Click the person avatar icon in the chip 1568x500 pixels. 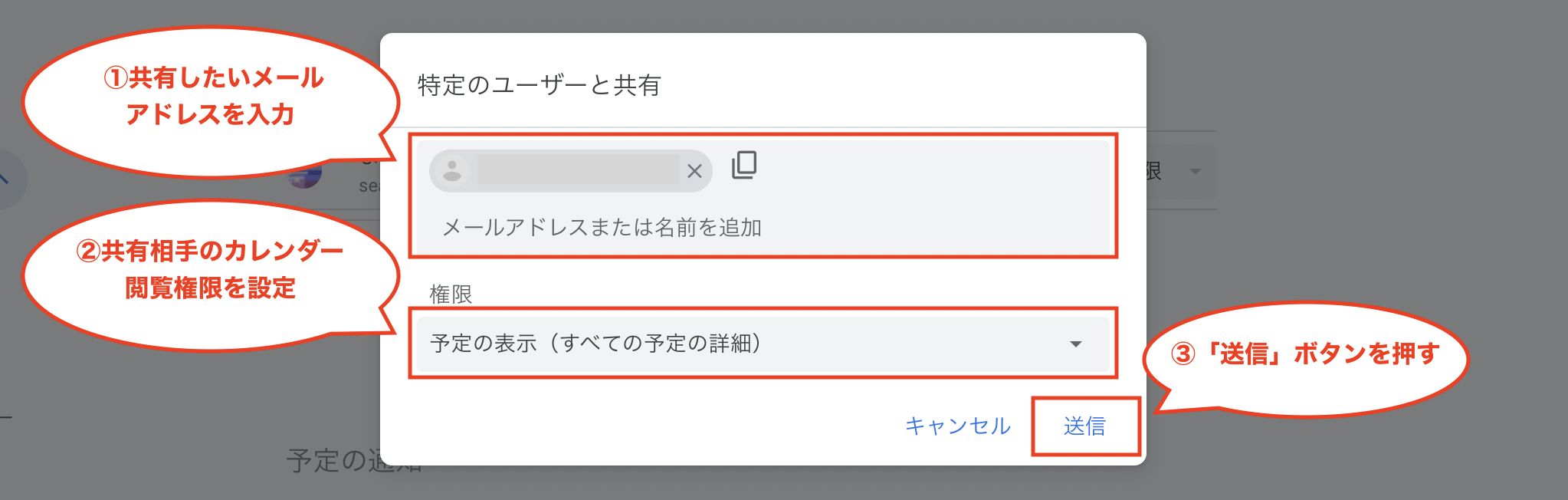[x=452, y=170]
